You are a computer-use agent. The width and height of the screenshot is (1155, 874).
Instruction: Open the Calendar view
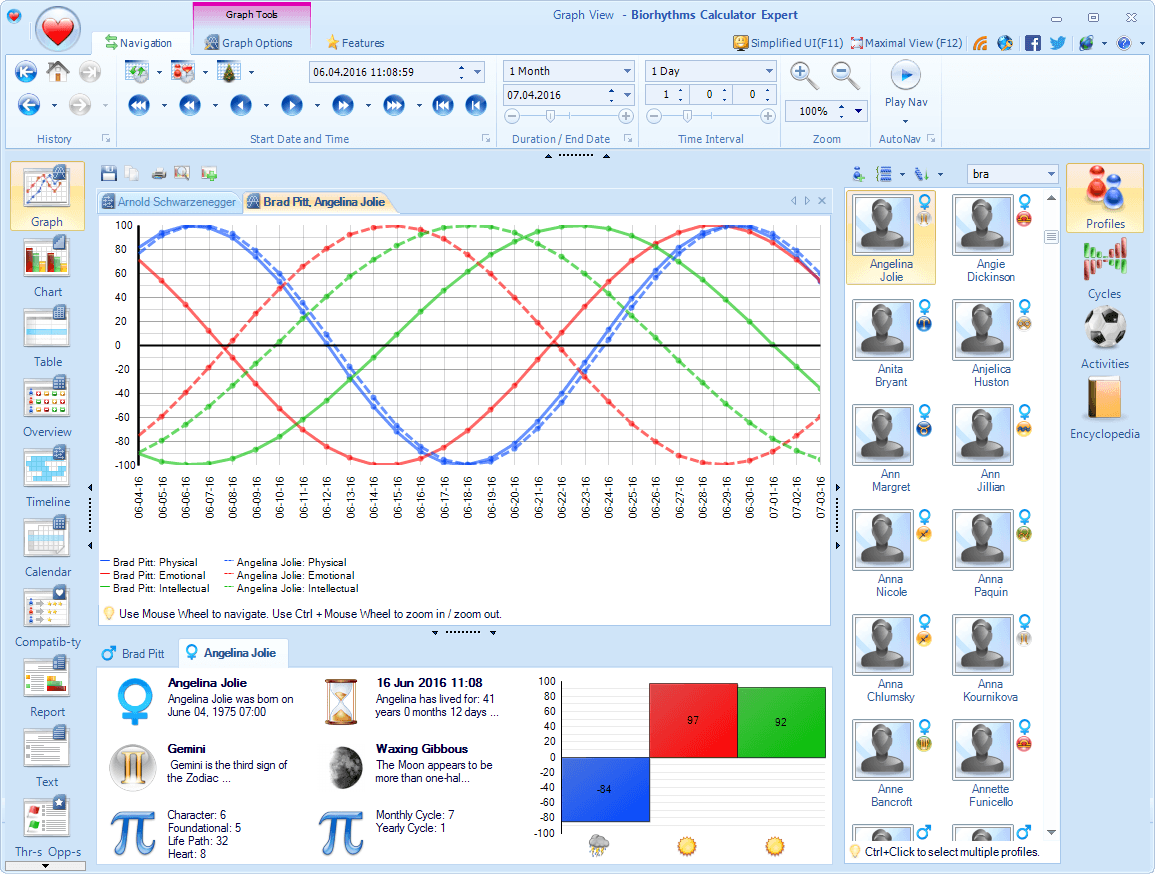point(47,546)
